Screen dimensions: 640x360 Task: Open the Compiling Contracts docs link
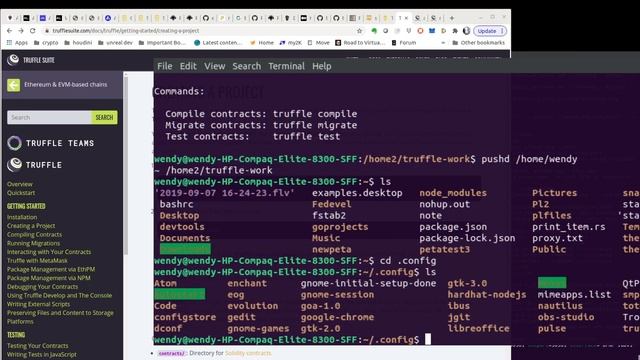(34, 235)
